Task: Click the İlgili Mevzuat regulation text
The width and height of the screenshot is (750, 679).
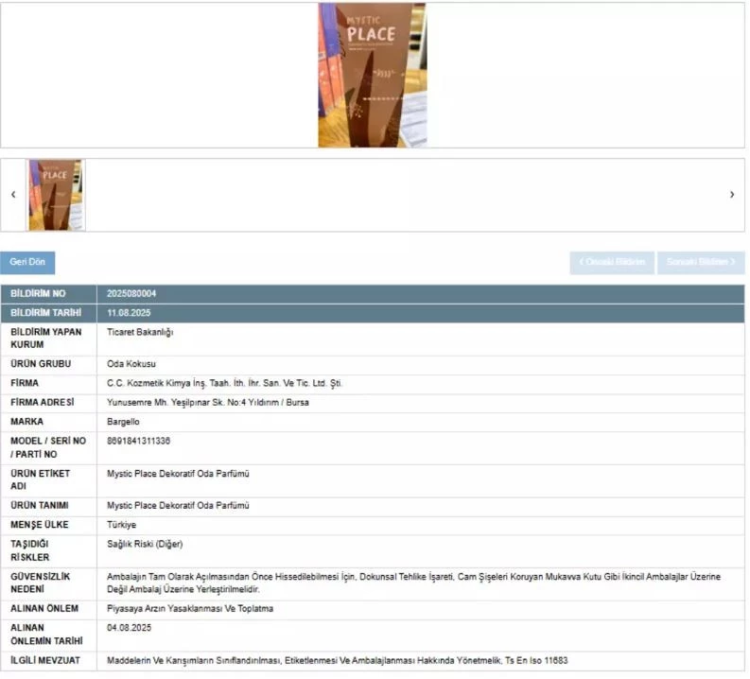Action: point(338,660)
